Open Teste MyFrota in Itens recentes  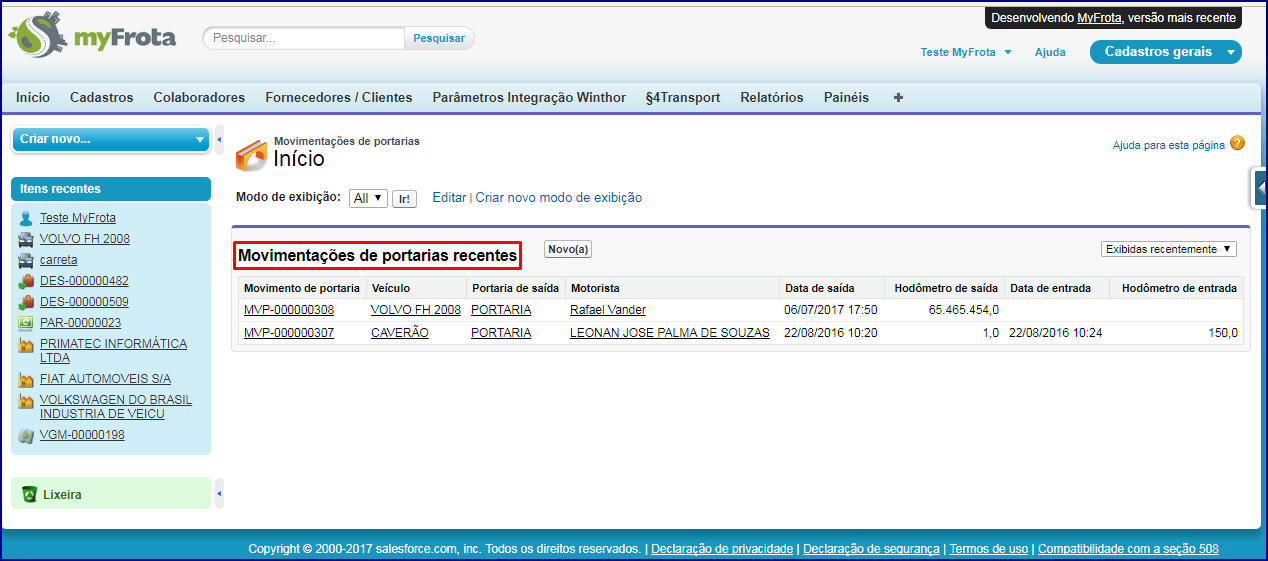click(78, 218)
